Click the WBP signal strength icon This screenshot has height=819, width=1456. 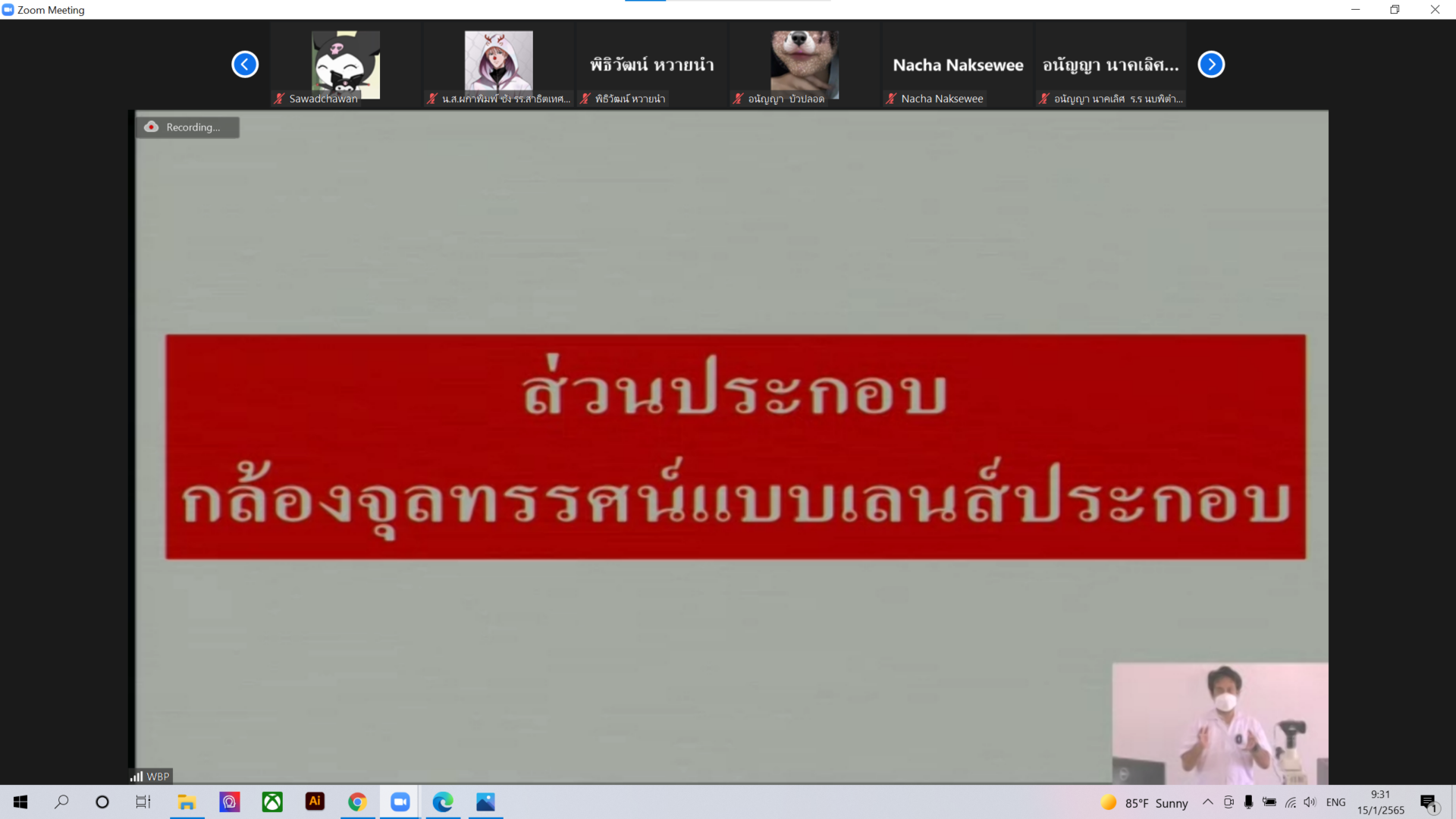pos(136,777)
